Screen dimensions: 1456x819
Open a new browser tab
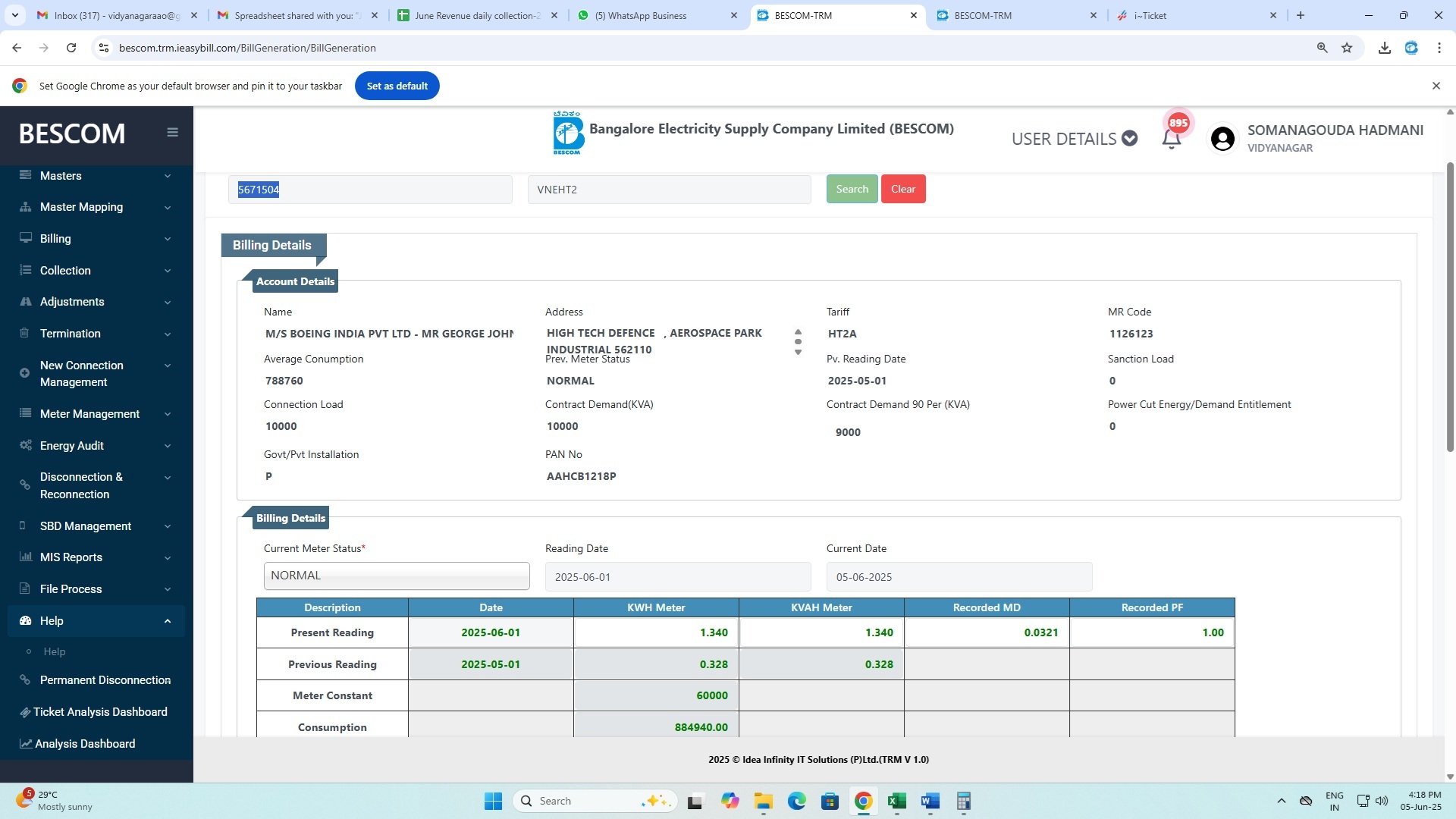tap(1301, 15)
